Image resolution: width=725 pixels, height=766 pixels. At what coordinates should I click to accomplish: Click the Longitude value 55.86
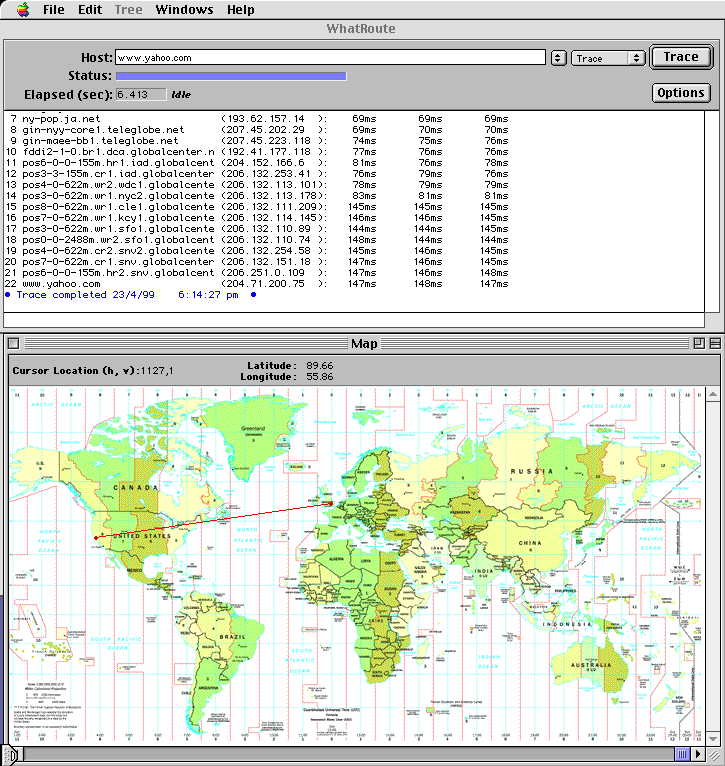click(320, 377)
